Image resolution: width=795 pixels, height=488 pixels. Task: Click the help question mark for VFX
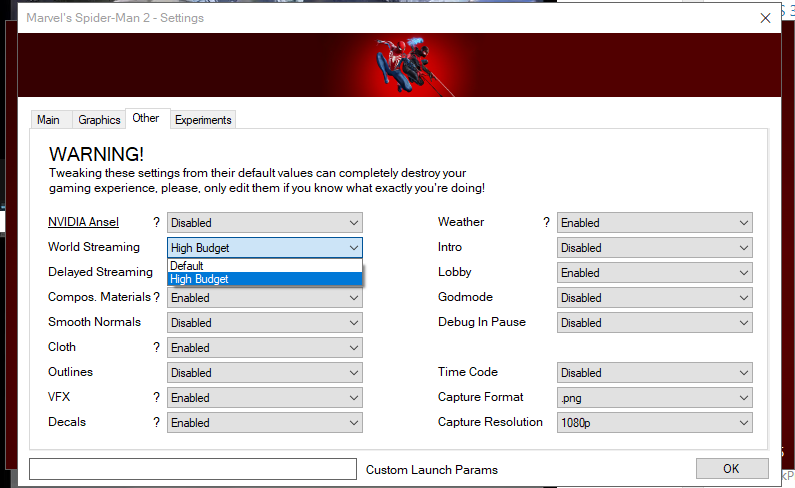pyautogui.click(x=156, y=397)
